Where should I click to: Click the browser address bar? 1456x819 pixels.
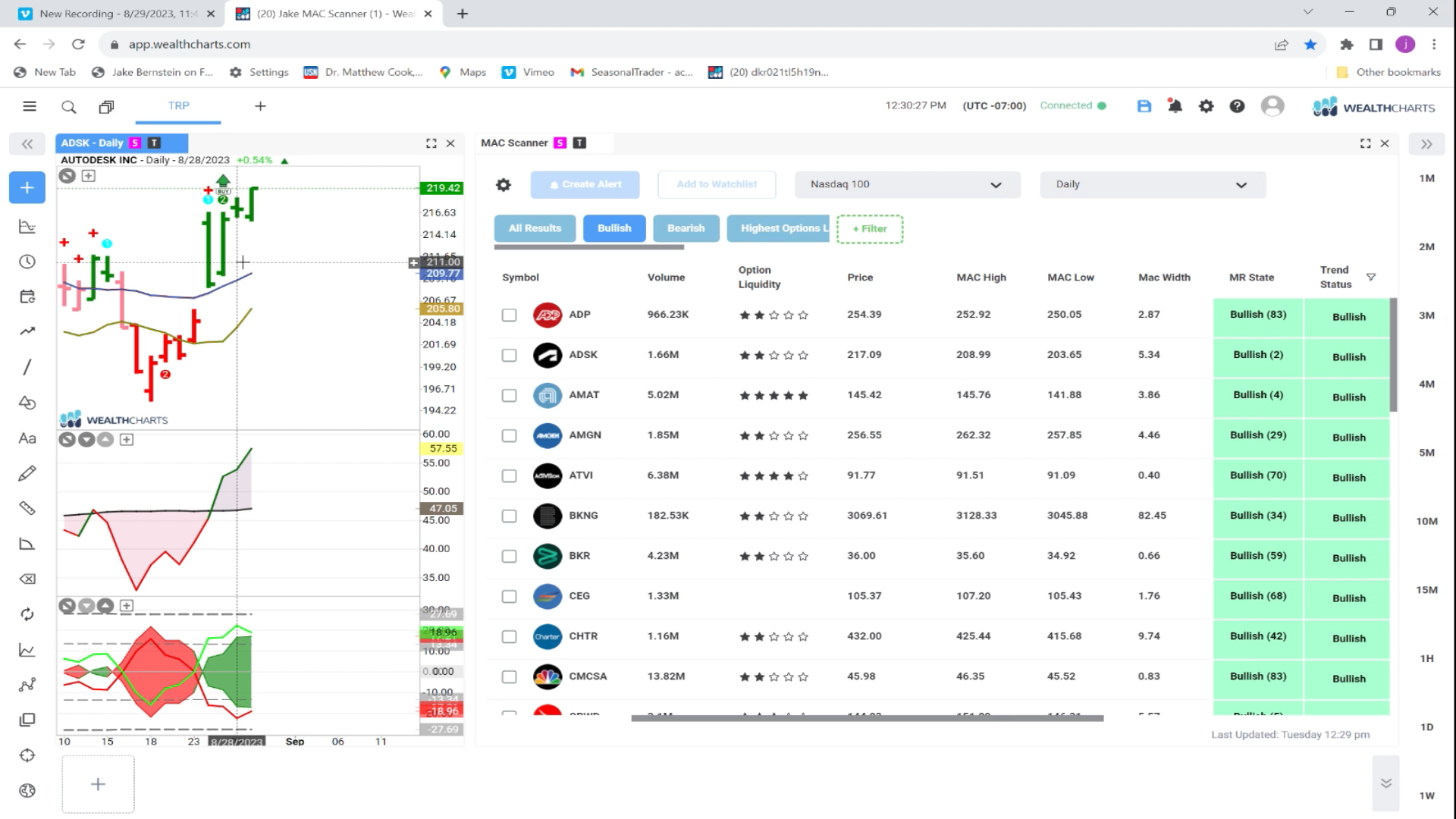pyautogui.click(x=682, y=44)
